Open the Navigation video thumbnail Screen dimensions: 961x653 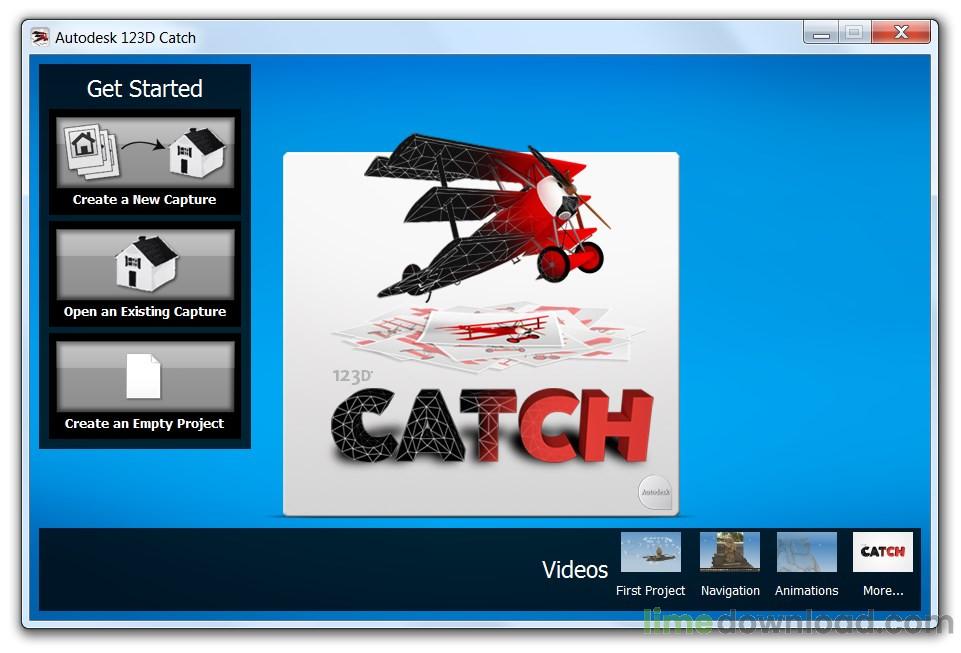pyautogui.click(x=729, y=552)
